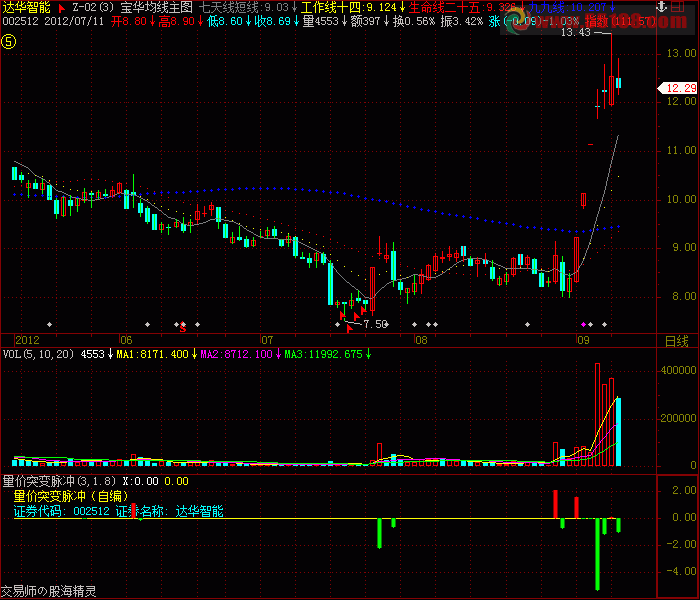Click the cyan volume bar at far right
This screenshot has width=700, height=600.
tap(619, 432)
